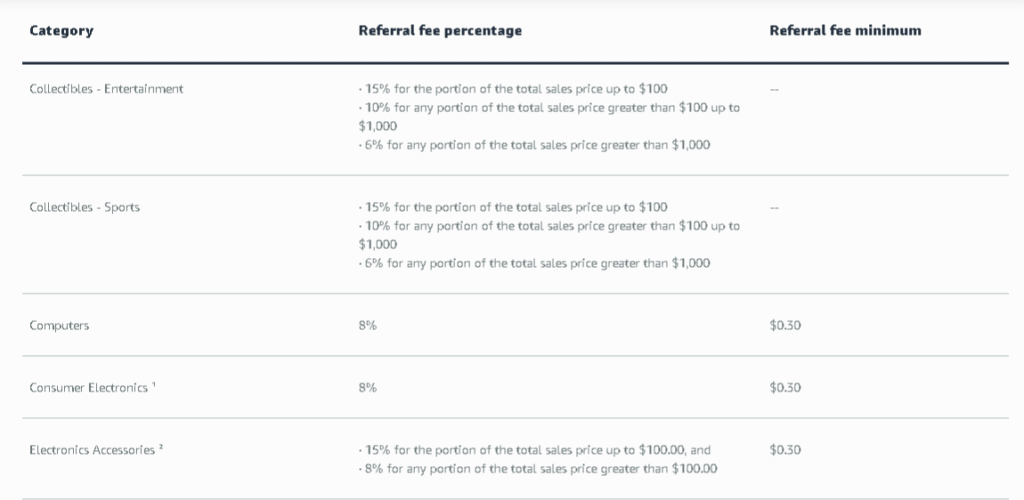Click the dash minimum for Collectibles - Sports
Image resolution: width=1024 pixels, height=500 pixels.
click(774, 207)
